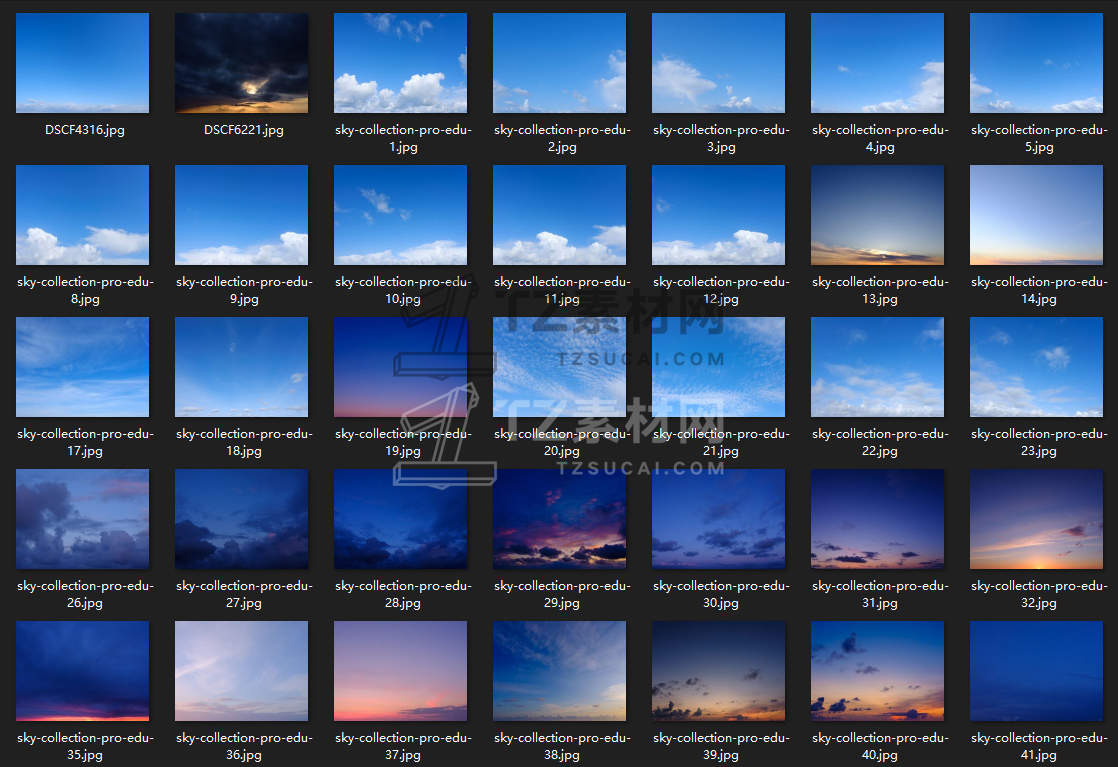Open thumbnail sky-collection-pro-edu-1.jpg
The width and height of the screenshot is (1118, 767).
click(401, 63)
